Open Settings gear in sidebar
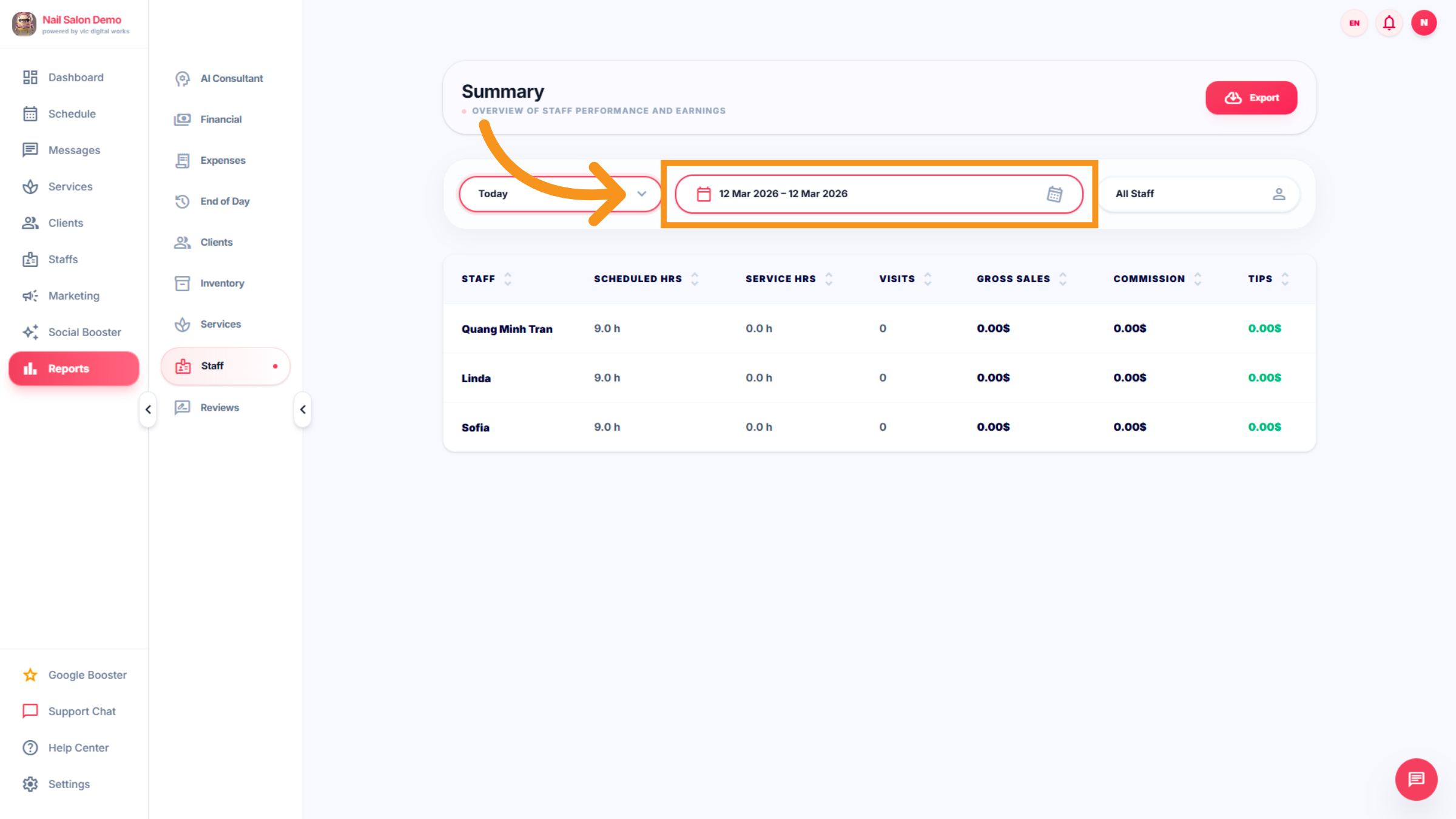This screenshot has height=819, width=1456. click(69, 784)
